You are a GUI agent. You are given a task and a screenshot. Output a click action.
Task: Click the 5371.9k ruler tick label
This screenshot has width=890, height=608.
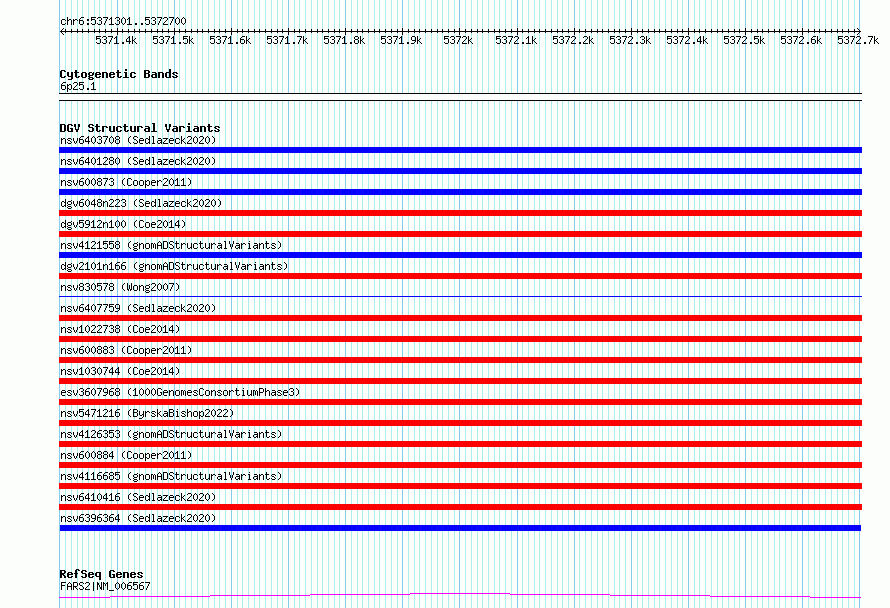(x=401, y=40)
